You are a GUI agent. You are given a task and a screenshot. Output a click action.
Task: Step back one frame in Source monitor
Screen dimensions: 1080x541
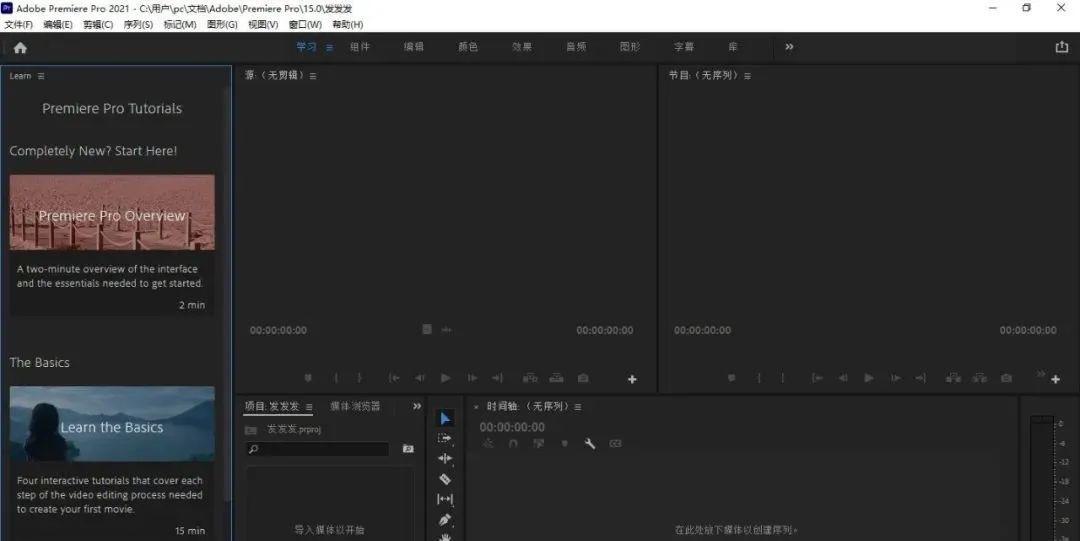coord(419,378)
